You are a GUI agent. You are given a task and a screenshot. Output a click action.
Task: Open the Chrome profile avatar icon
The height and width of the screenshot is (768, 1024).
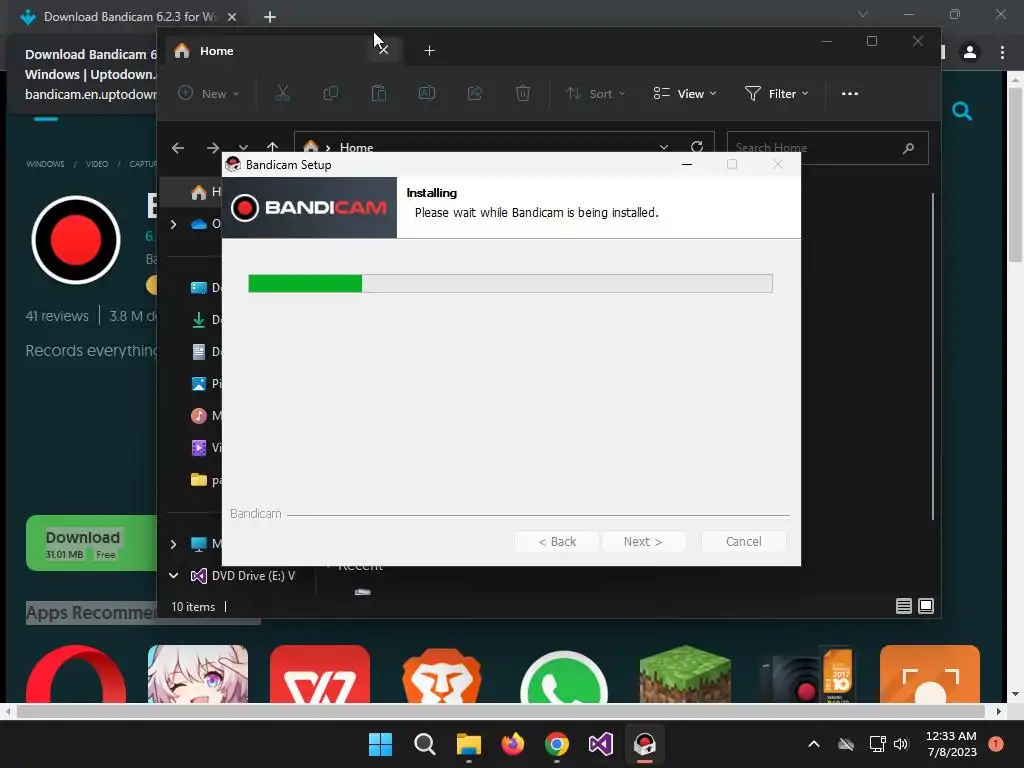coord(970,52)
